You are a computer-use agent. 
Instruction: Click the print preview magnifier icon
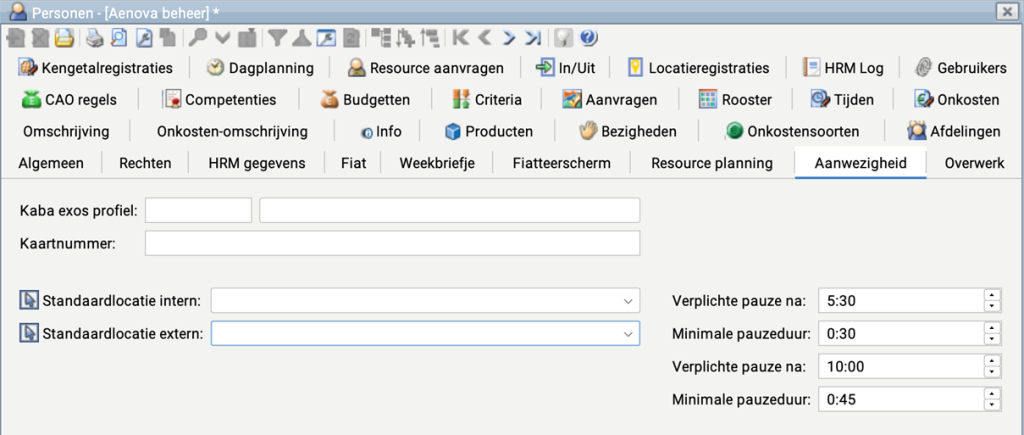[119, 38]
